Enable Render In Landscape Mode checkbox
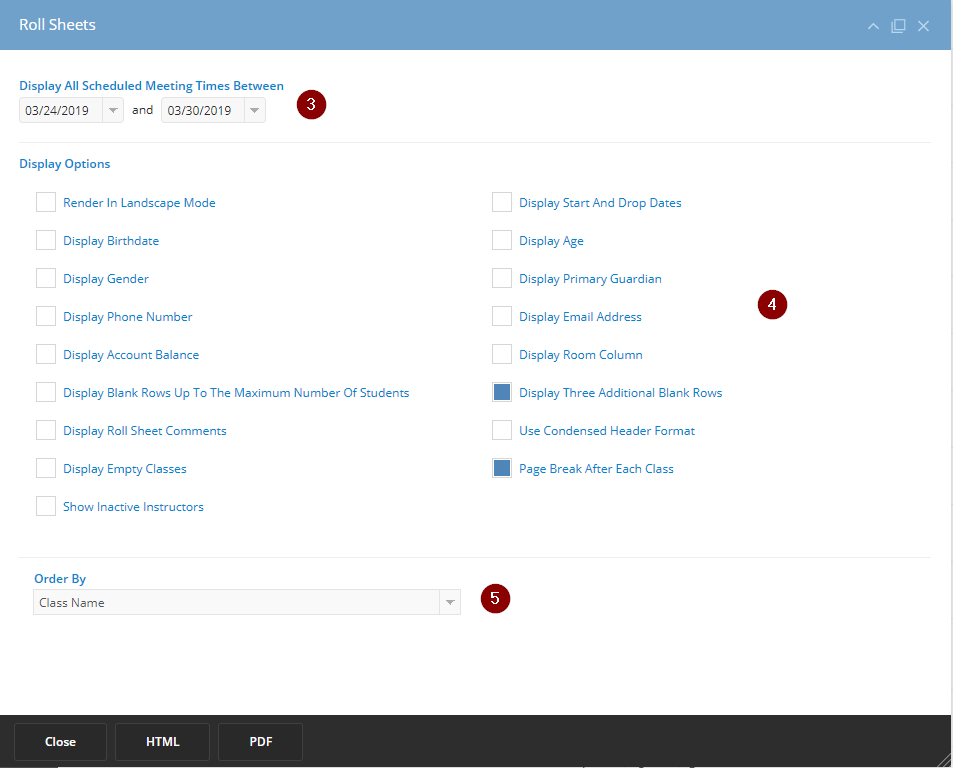The height and width of the screenshot is (768, 953). pos(46,202)
